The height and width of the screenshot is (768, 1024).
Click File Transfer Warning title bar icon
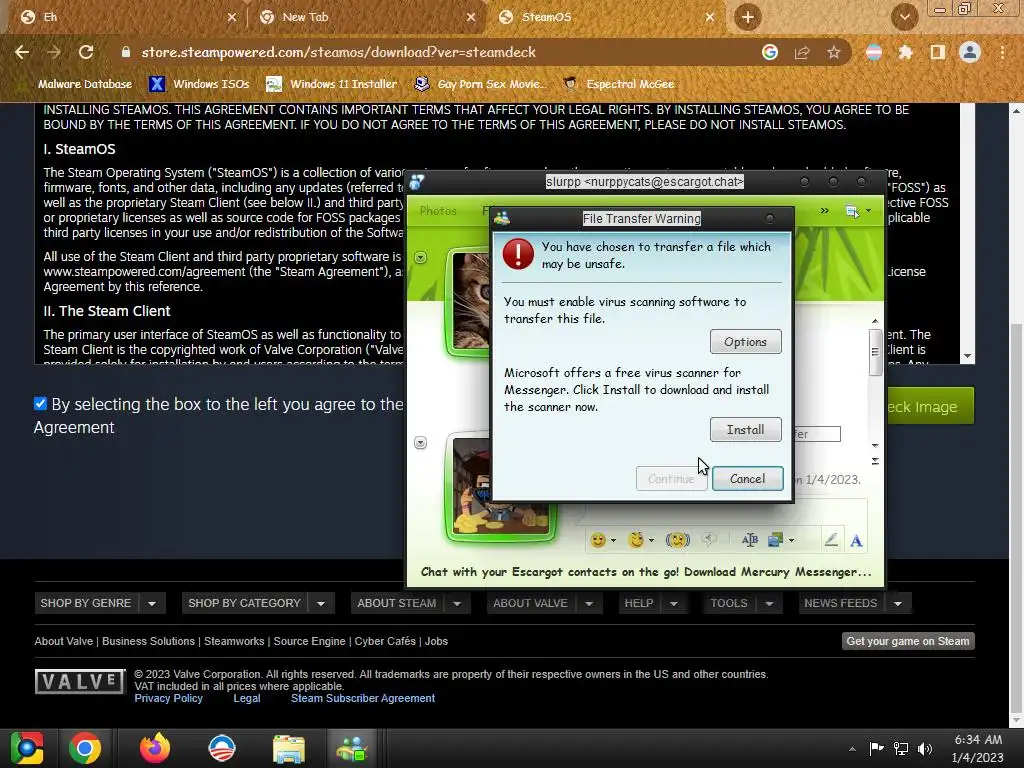pyautogui.click(x=502, y=219)
